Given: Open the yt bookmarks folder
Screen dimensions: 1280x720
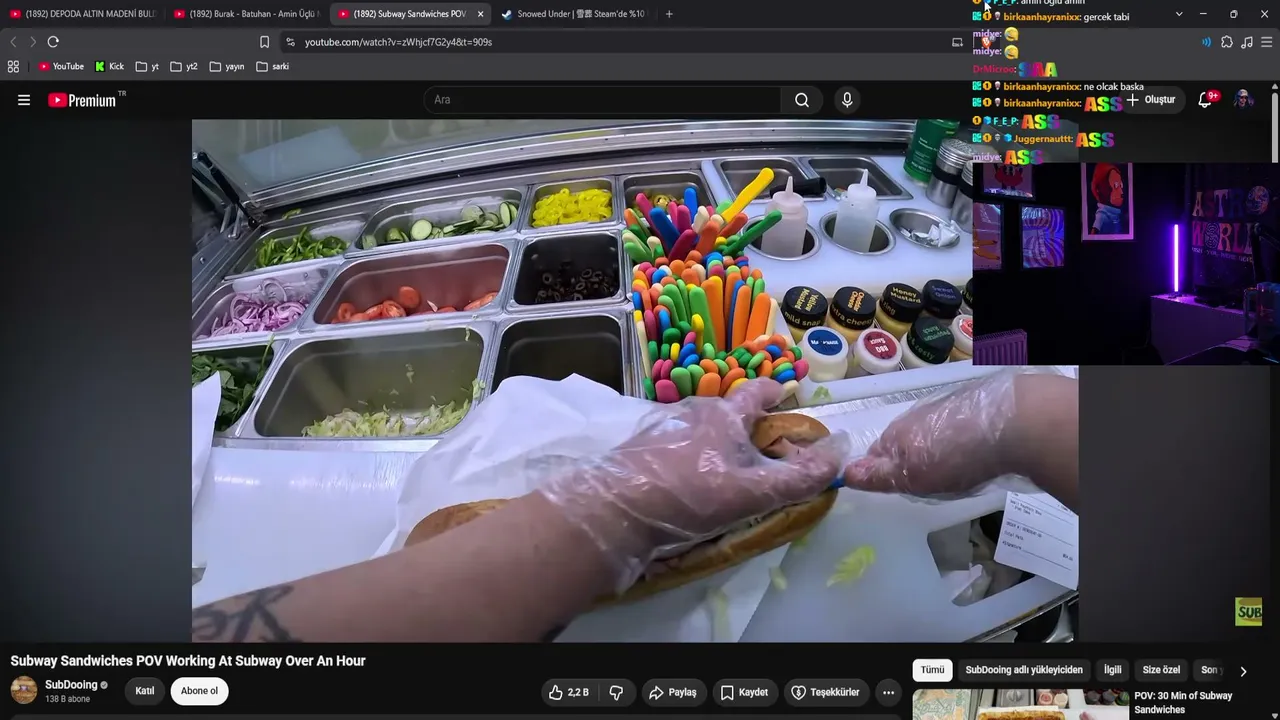Looking at the screenshot, I should (x=148, y=67).
